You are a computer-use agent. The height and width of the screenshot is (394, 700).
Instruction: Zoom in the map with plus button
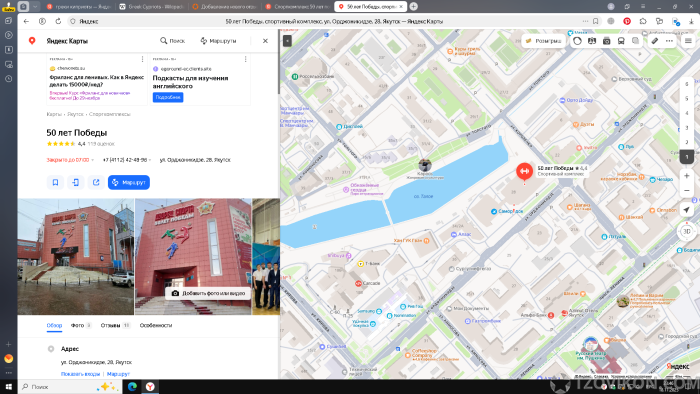tap(687, 176)
